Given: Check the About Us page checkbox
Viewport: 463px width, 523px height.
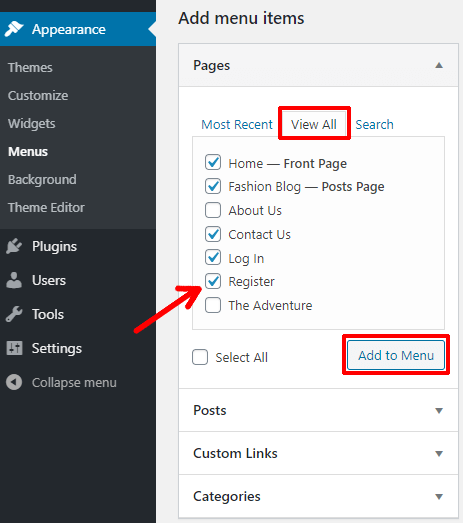Looking at the screenshot, I should 213,210.
